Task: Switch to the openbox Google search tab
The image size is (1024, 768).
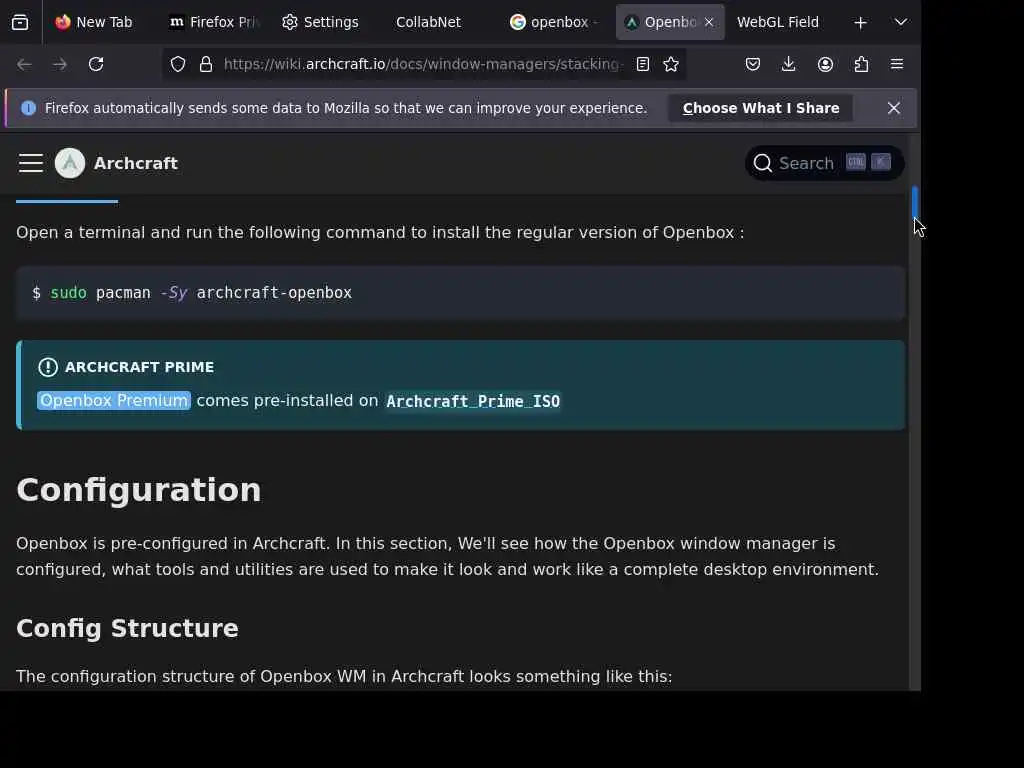Action: point(554,22)
